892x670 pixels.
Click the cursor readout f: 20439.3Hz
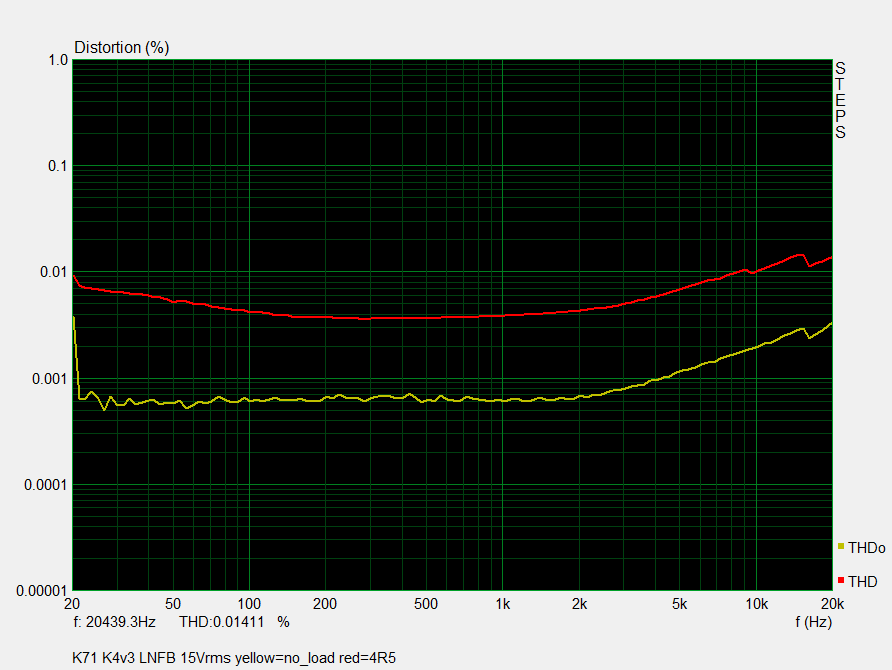(x=114, y=622)
